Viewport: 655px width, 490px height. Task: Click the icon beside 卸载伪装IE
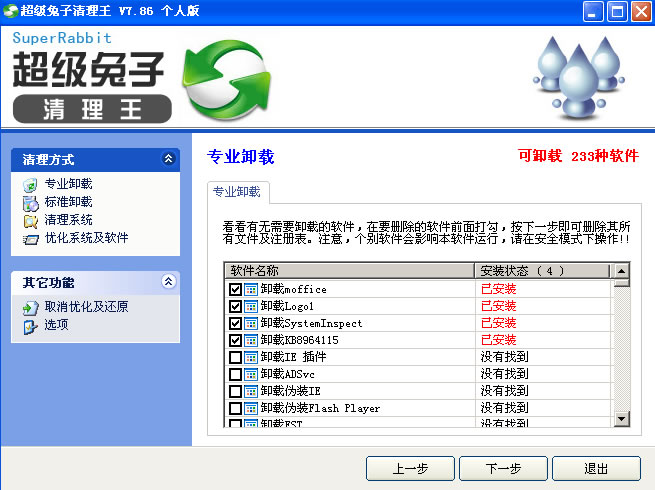pos(251,391)
